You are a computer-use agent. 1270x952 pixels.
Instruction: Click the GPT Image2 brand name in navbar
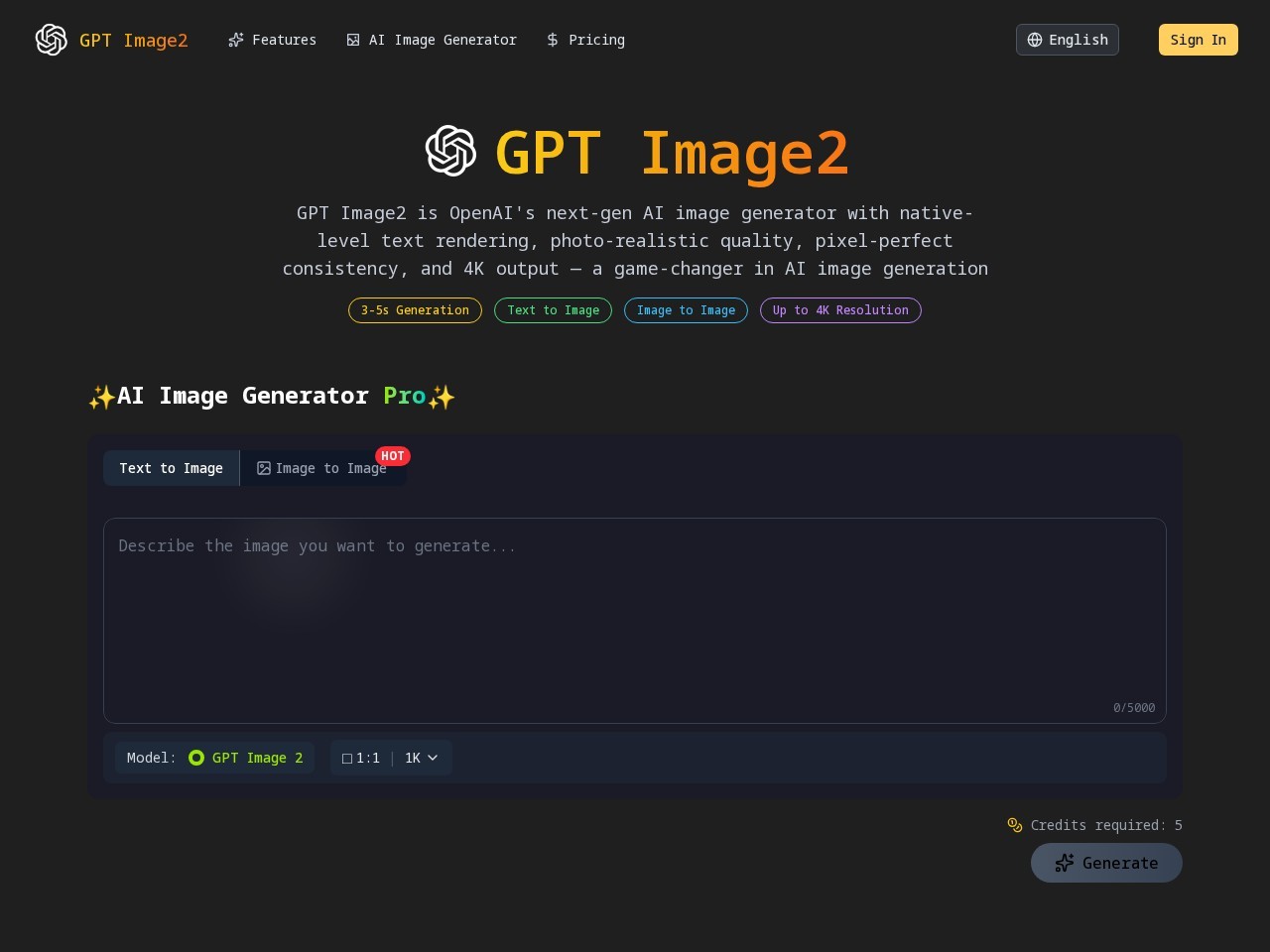click(134, 40)
